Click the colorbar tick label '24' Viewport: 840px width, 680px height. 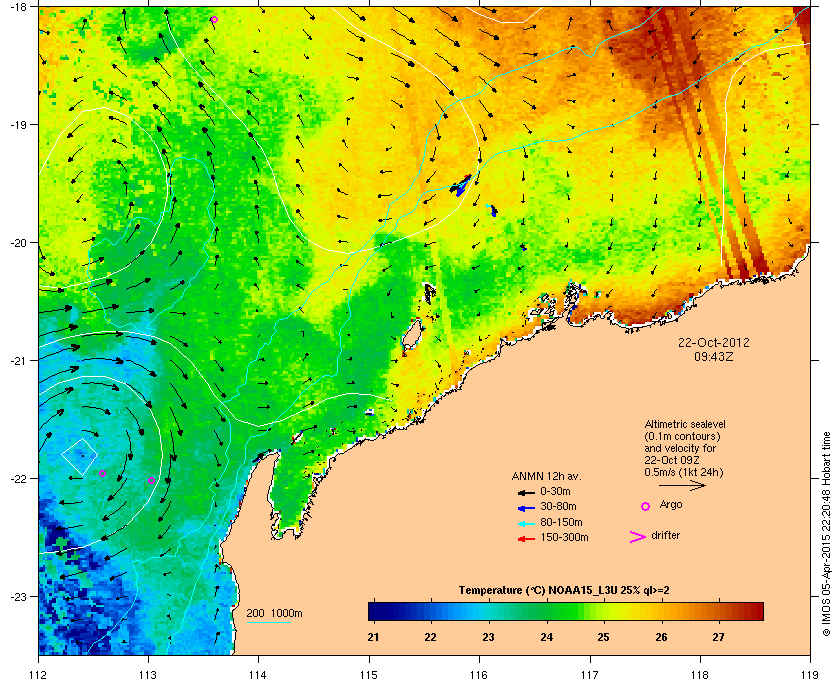click(x=546, y=637)
